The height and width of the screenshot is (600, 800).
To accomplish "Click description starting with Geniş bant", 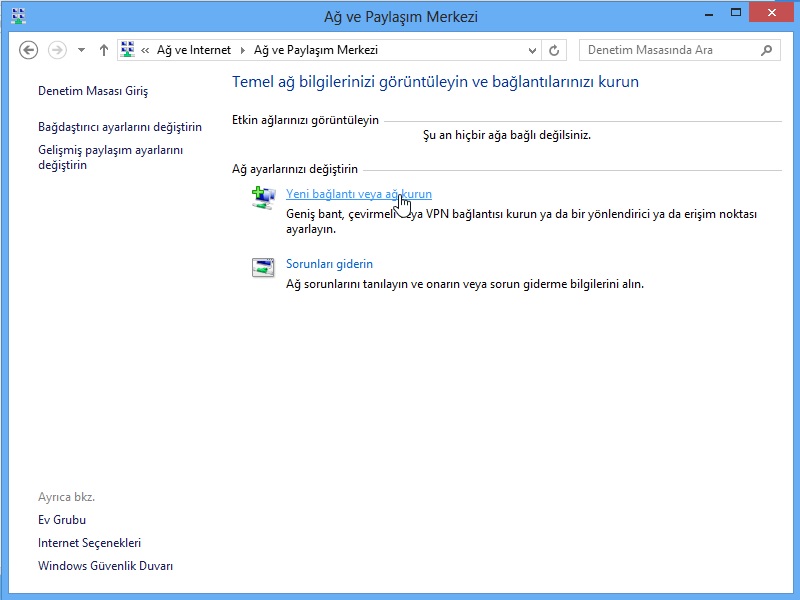I will pyautogui.click(x=521, y=221).
